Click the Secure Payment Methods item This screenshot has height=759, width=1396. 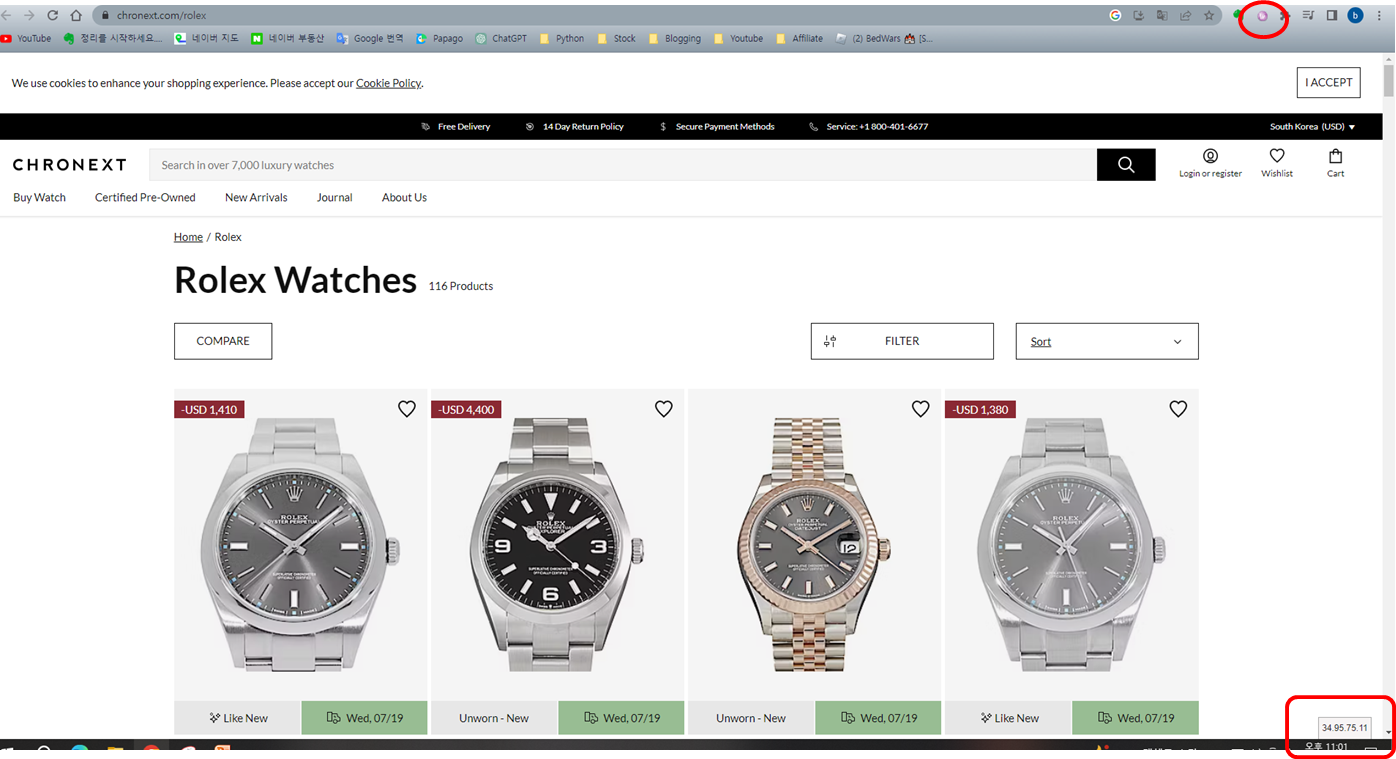pos(717,127)
